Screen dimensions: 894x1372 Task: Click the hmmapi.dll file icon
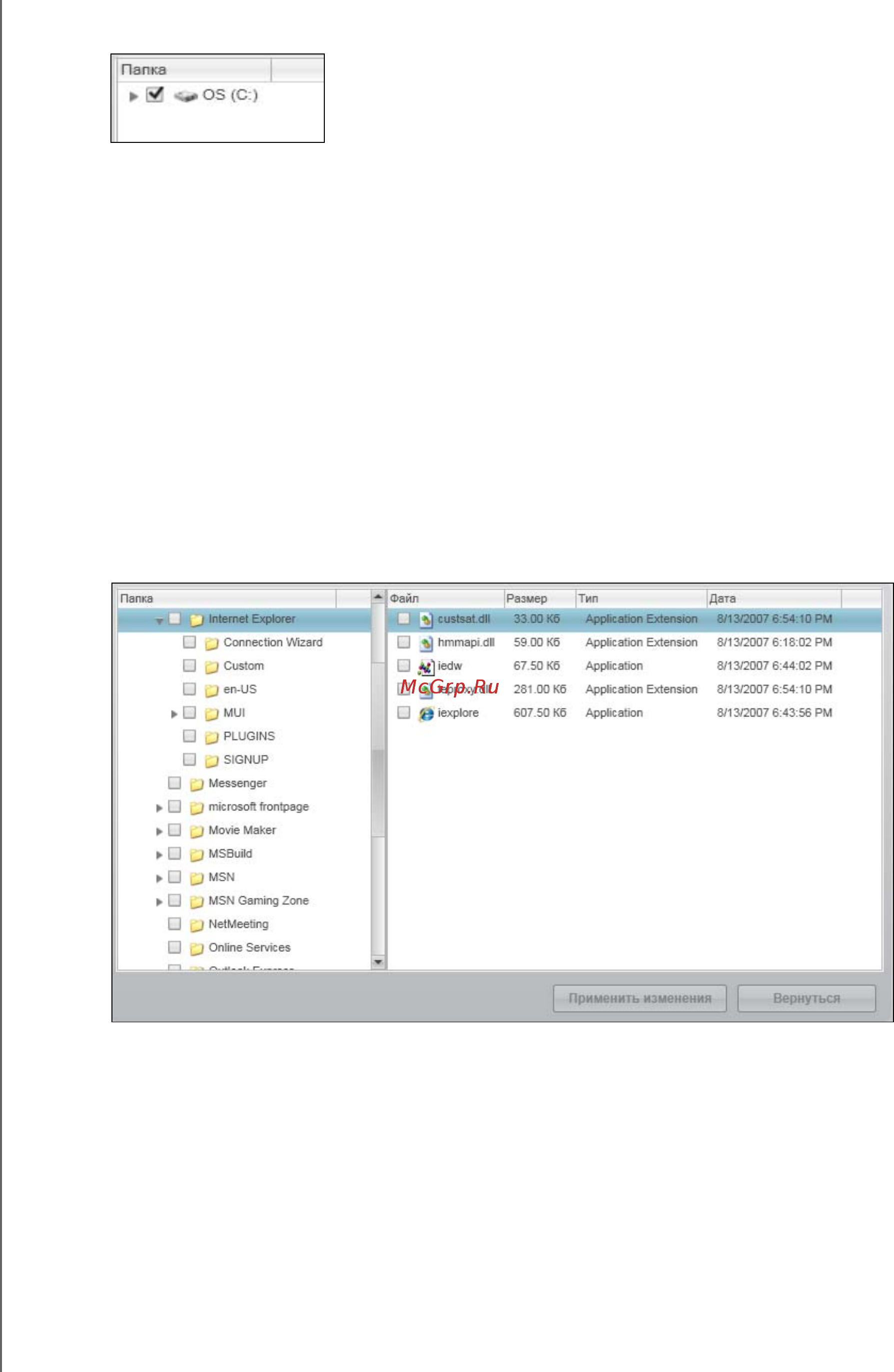click(x=425, y=644)
